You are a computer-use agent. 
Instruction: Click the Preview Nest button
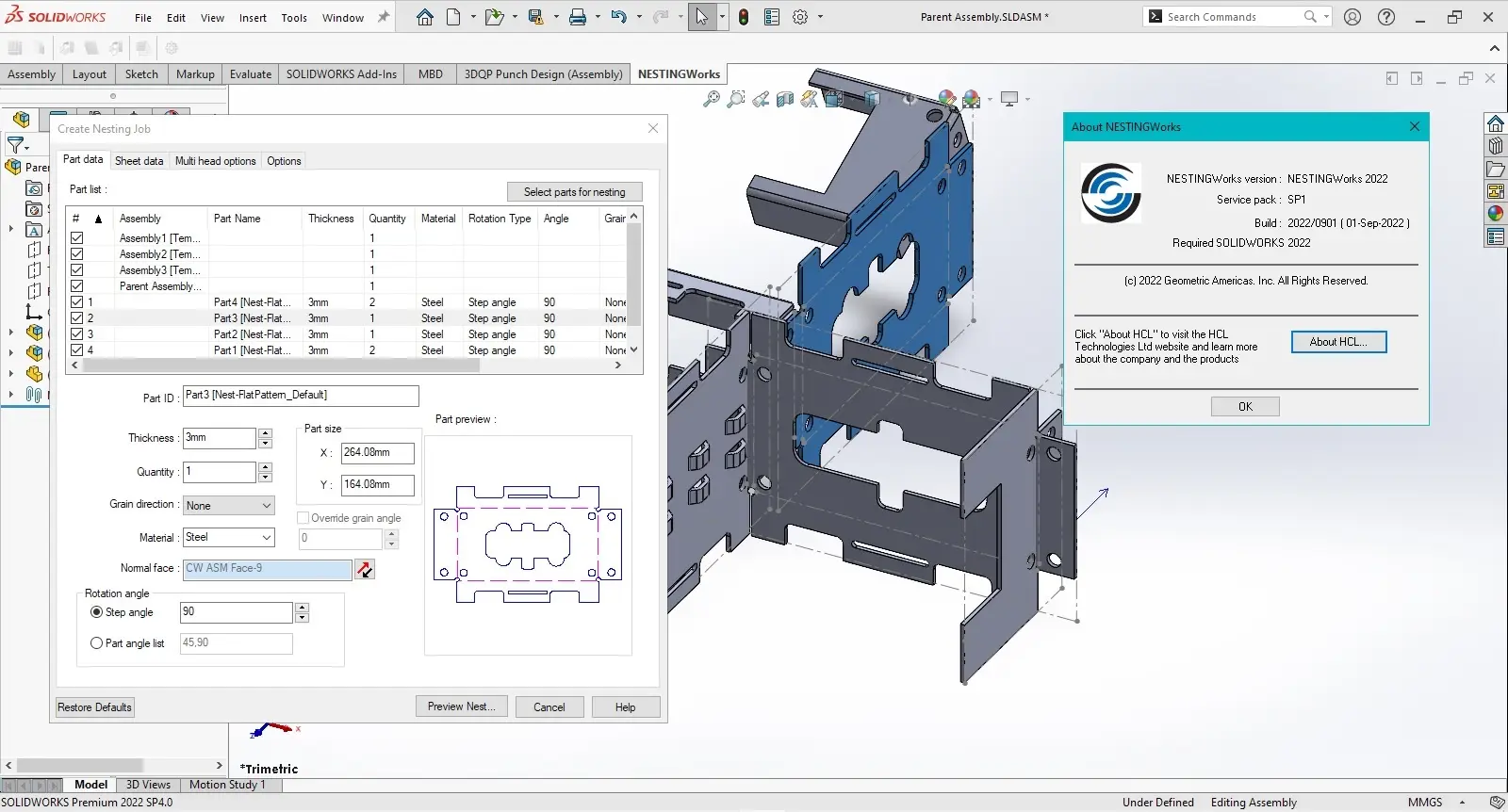click(461, 706)
